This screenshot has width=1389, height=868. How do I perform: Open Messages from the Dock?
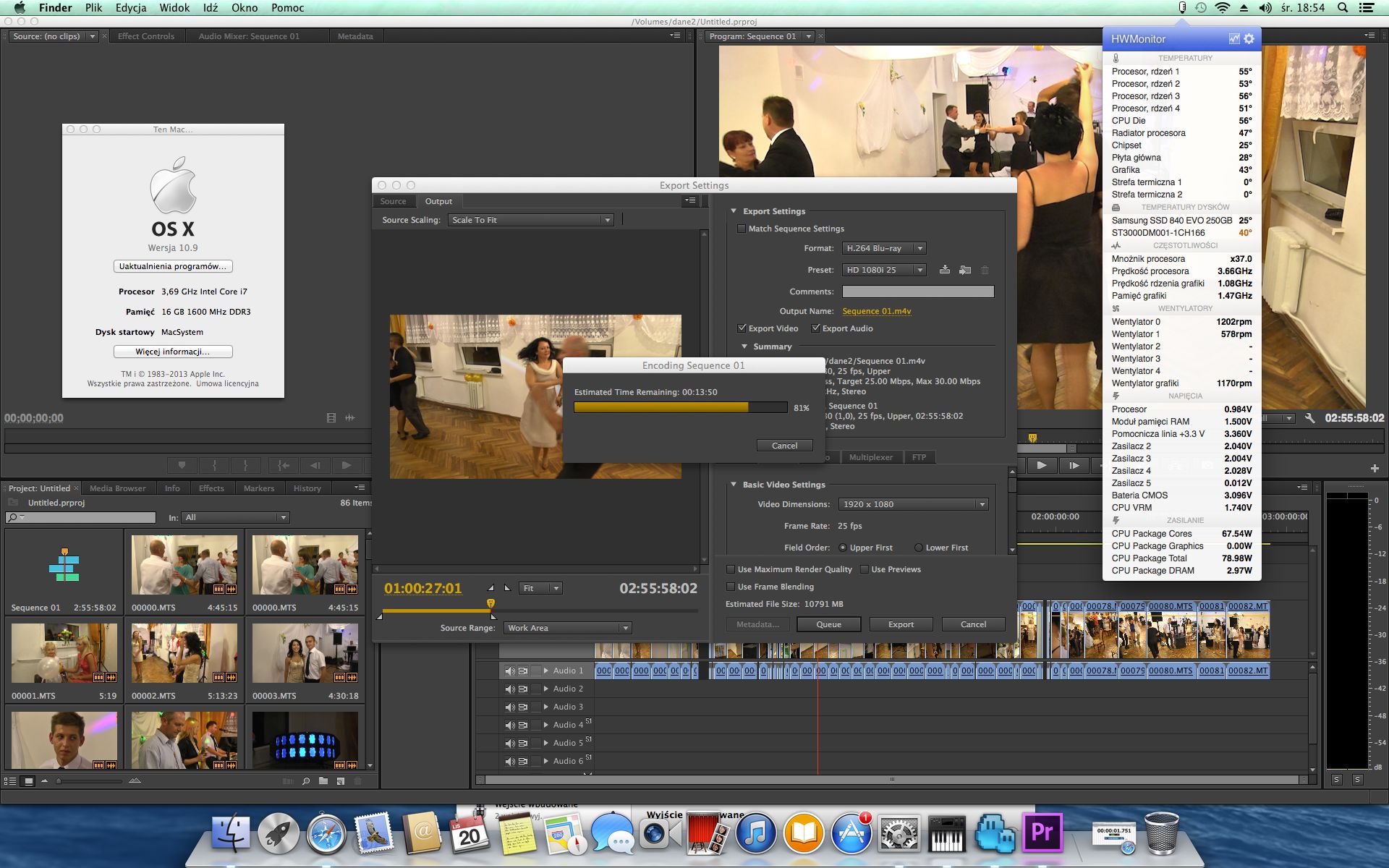click(x=612, y=834)
